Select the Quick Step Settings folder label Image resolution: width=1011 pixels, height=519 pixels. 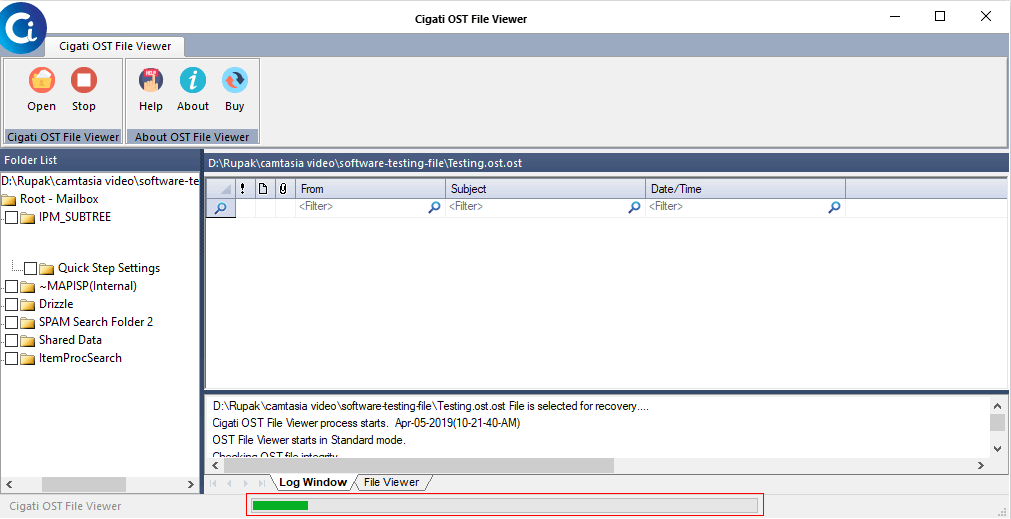click(109, 268)
